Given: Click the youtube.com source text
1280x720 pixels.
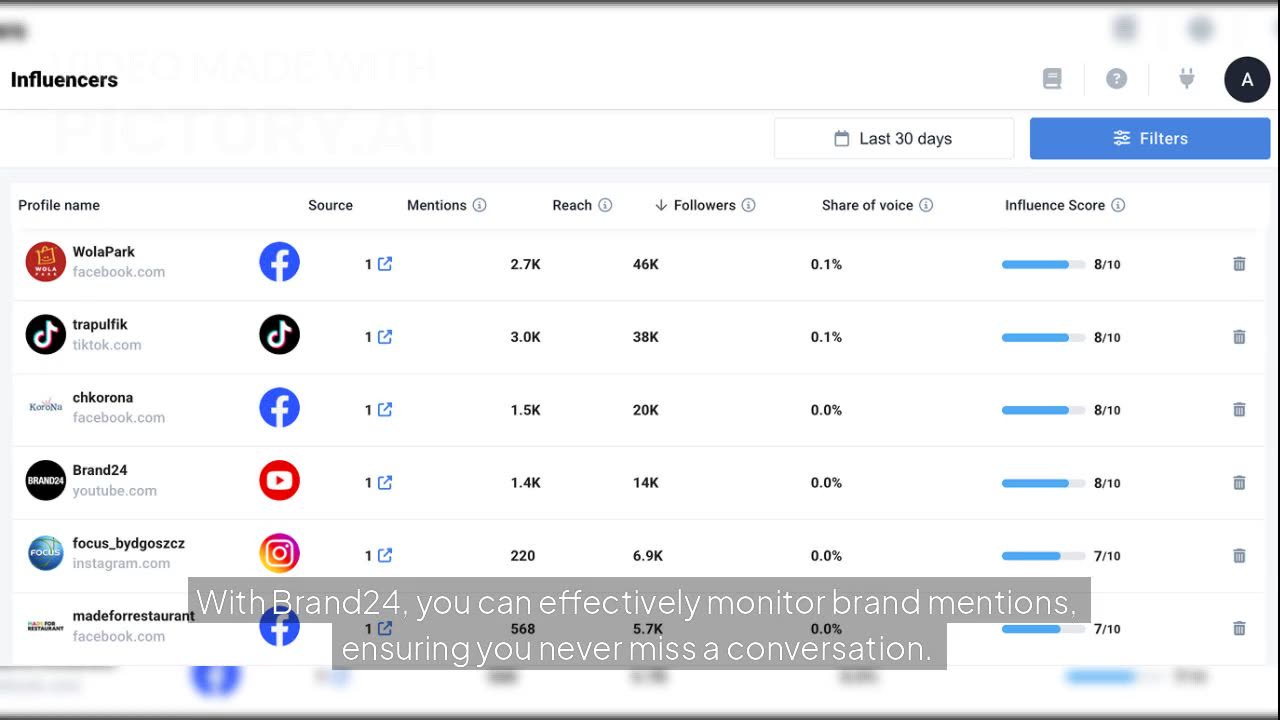Looking at the screenshot, I should 114,491.
